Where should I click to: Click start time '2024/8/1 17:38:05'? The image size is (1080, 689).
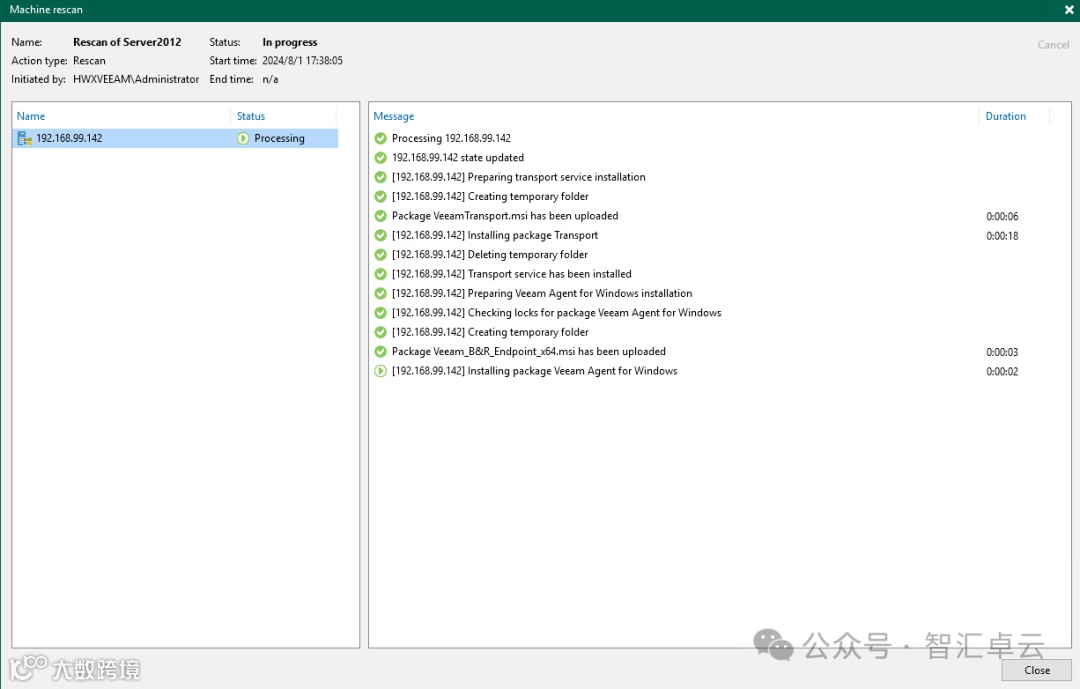(302, 61)
